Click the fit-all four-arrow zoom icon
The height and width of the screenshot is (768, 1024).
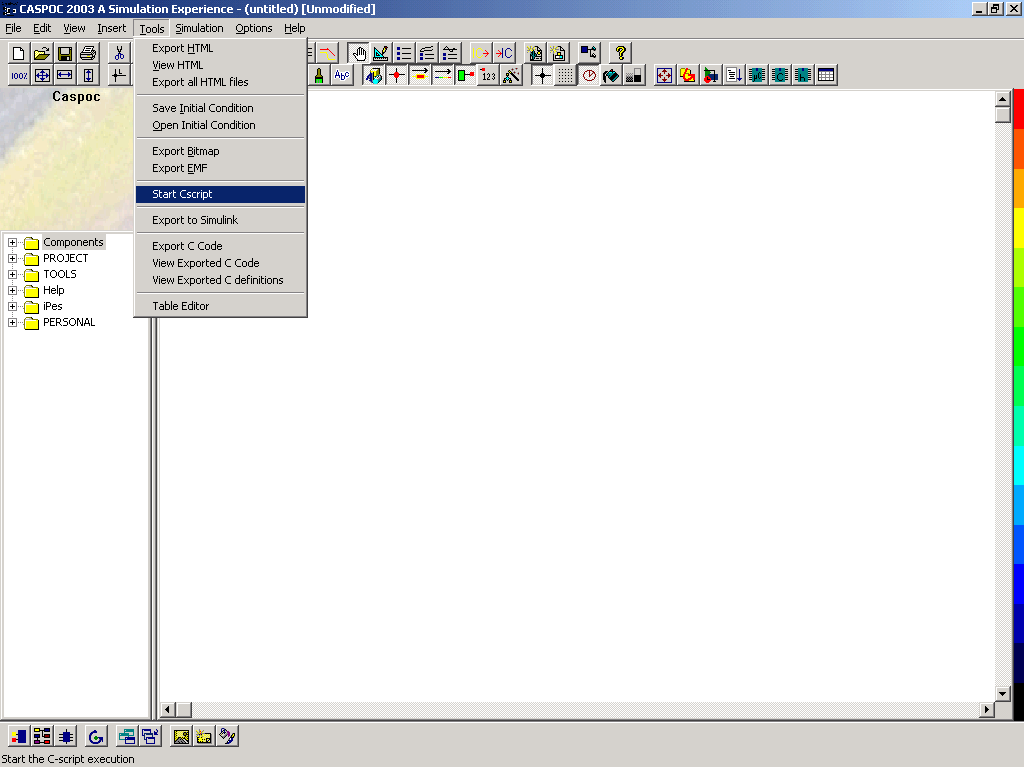coord(42,75)
